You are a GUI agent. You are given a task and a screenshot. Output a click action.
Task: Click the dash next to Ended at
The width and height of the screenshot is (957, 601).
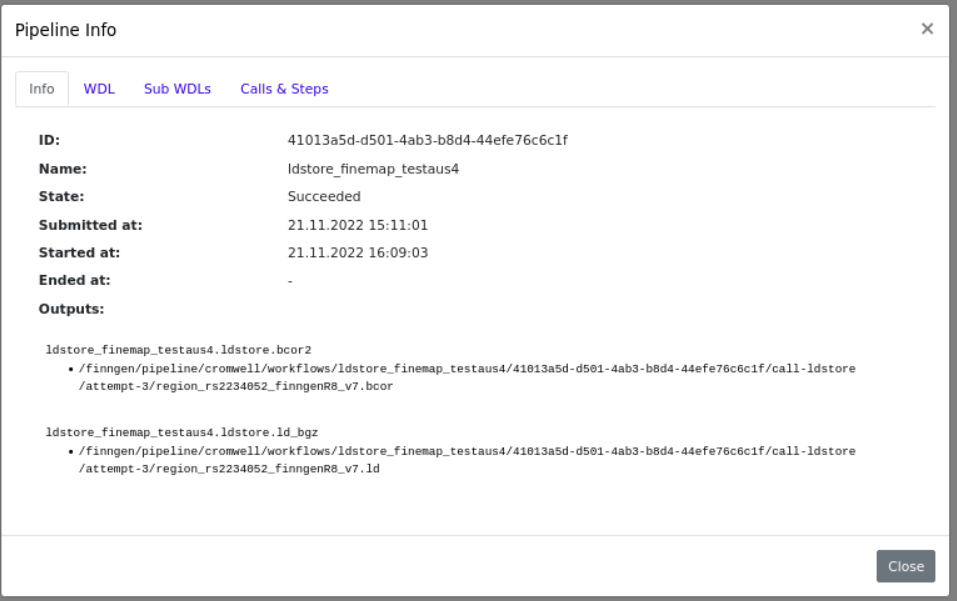click(x=290, y=281)
